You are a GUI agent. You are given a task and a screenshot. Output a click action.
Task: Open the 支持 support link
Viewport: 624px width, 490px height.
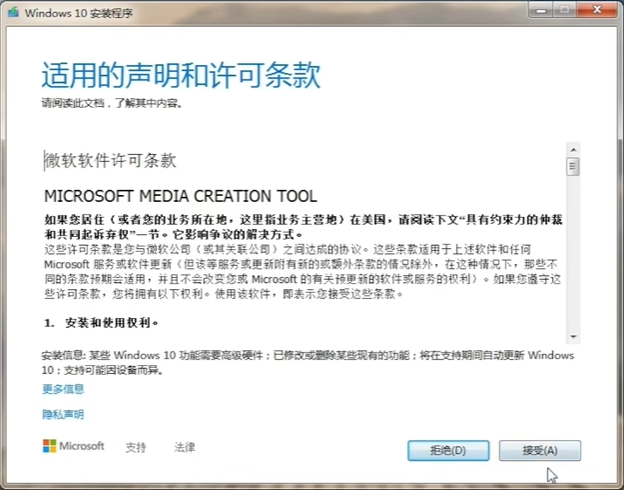[136, 447]
